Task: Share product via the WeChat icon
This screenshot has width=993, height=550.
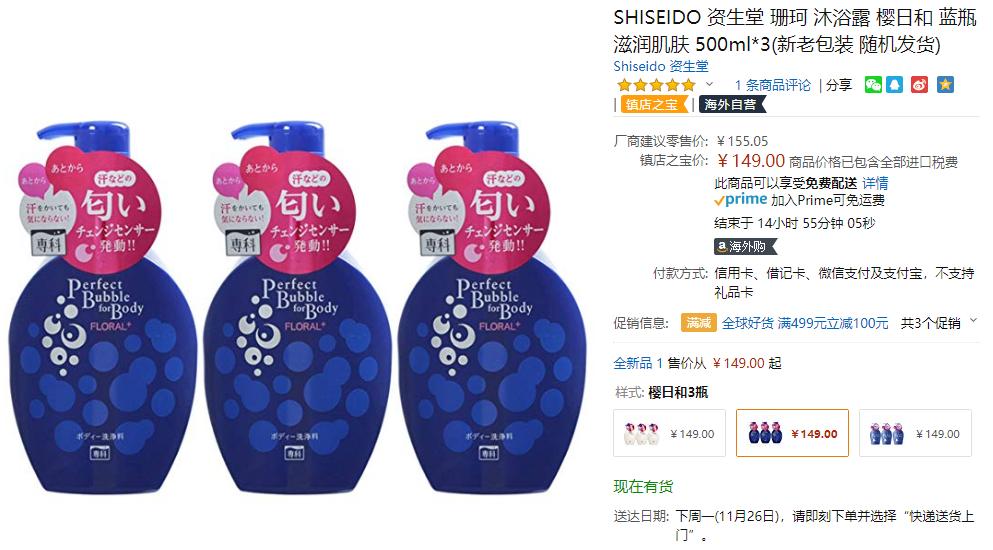Action: click(x=873, y=85)
